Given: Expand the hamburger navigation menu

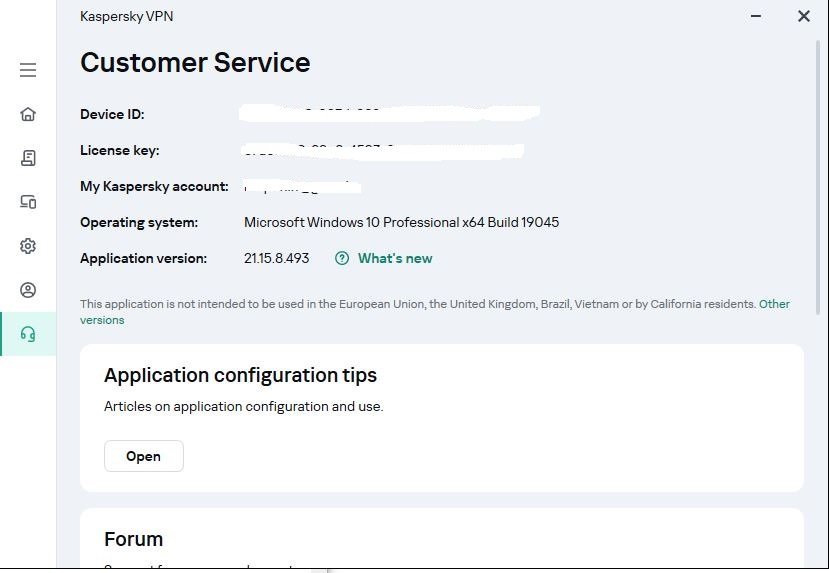Looking at the screenshot, I should 28,70.
